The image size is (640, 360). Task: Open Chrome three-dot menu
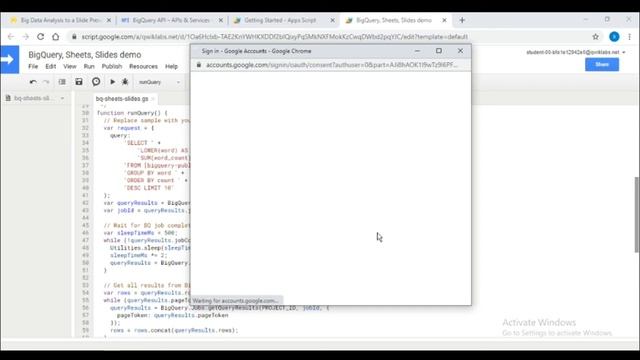point(630,37)
